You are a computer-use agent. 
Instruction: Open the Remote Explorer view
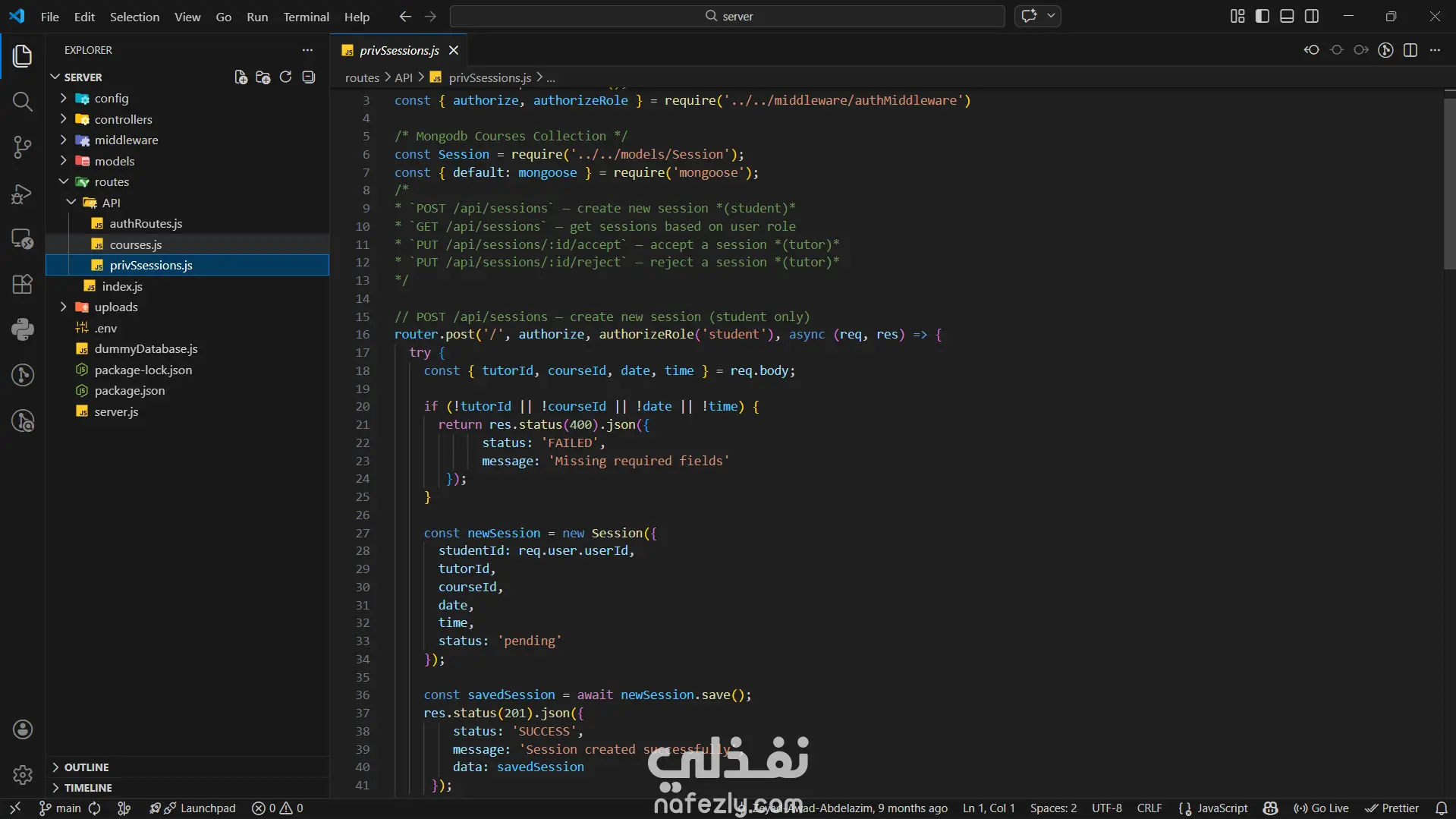pos(23,239)
